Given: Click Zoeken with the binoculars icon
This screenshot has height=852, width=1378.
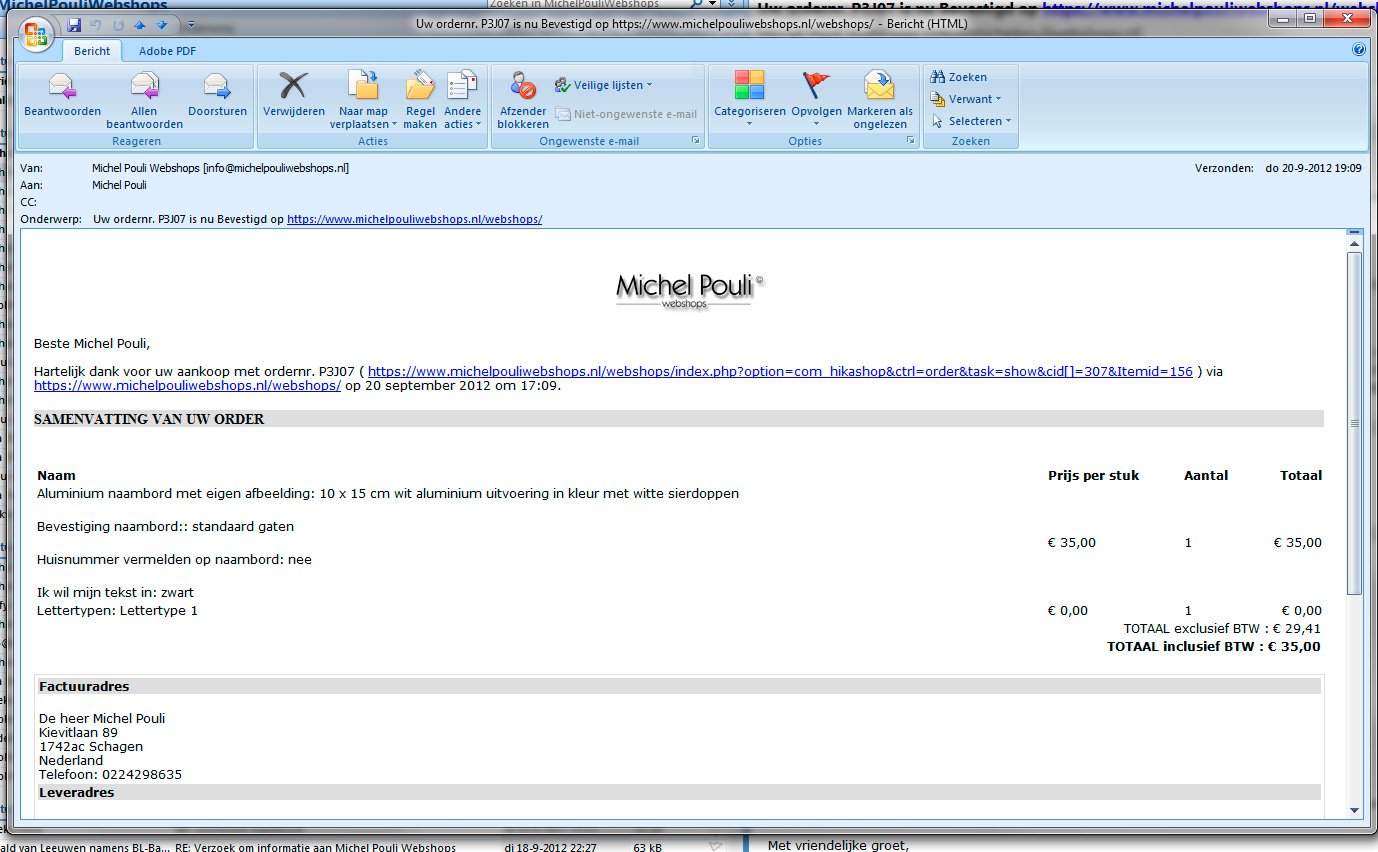Looking at the screenshot, I should coord(958,77).
